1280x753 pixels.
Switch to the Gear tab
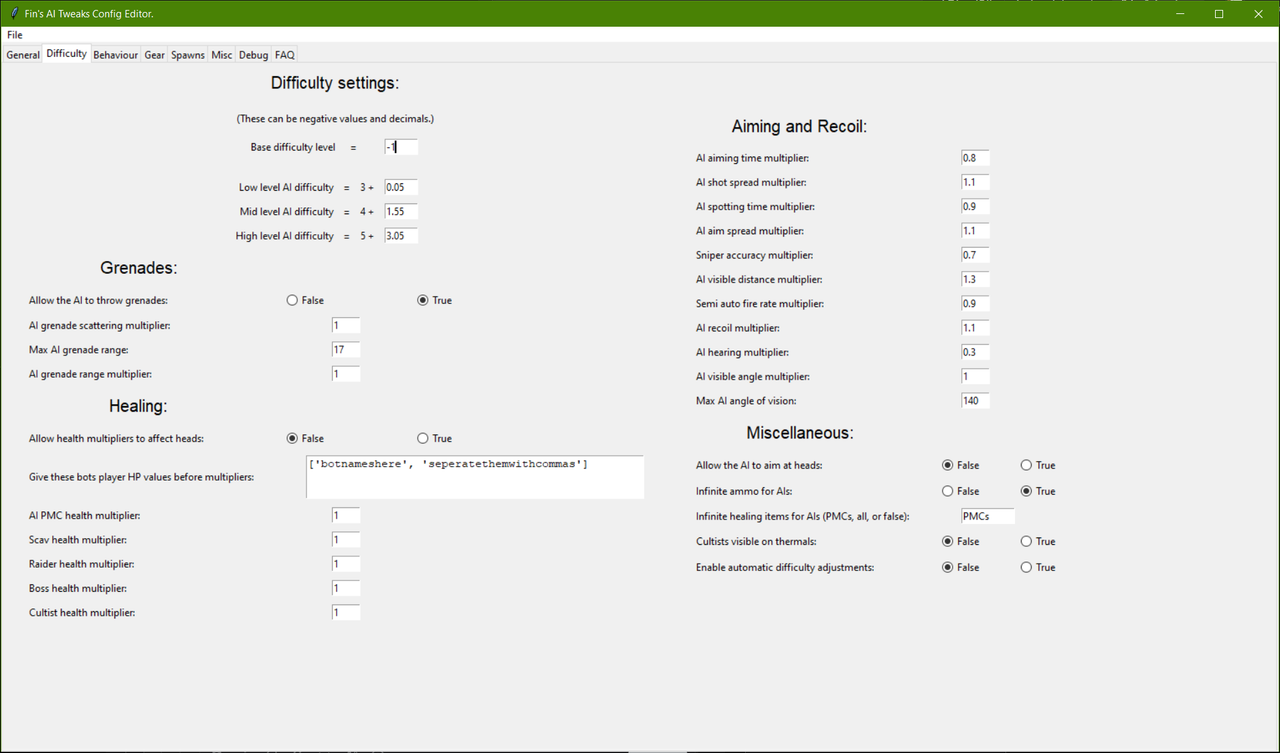153,54
